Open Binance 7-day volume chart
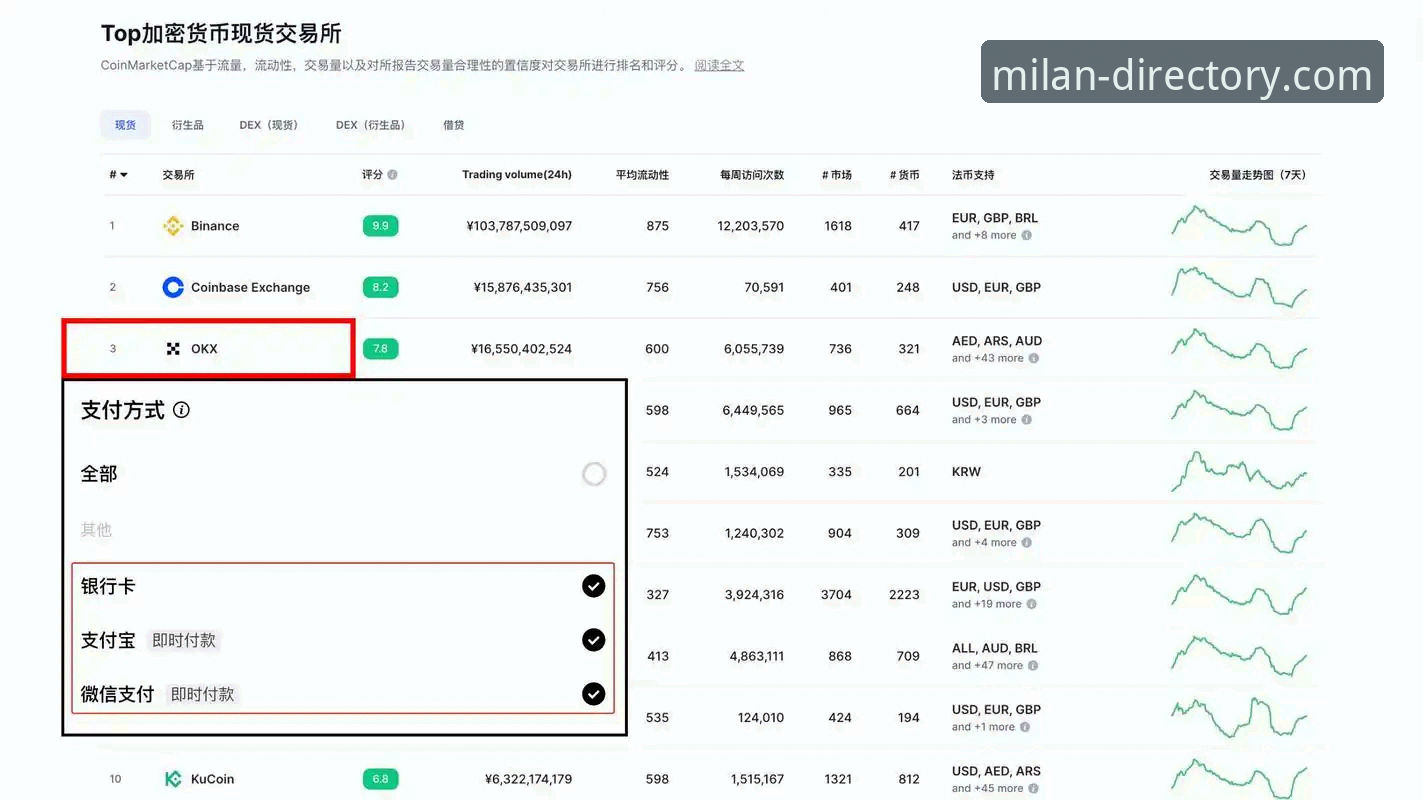 (x=1239, y=226)
